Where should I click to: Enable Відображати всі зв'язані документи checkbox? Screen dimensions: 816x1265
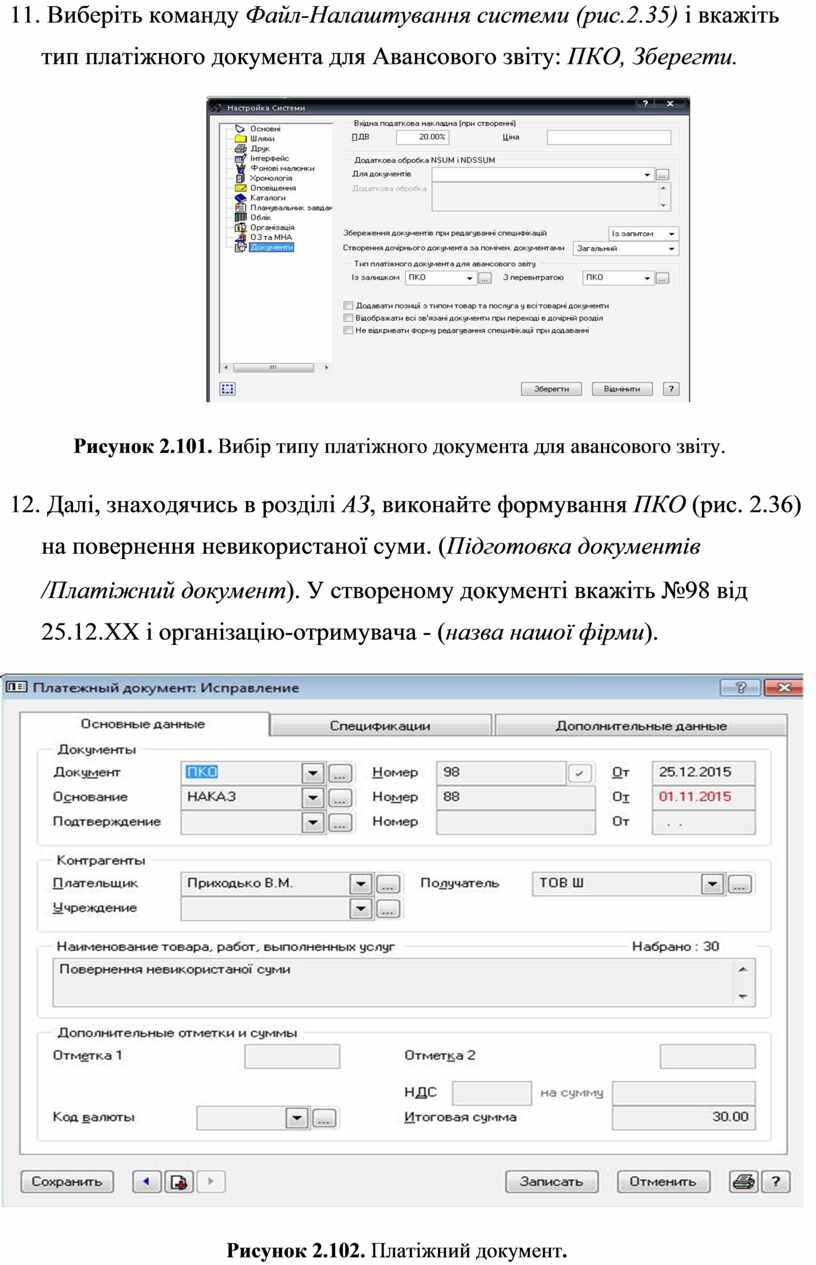tap(348, 318)
